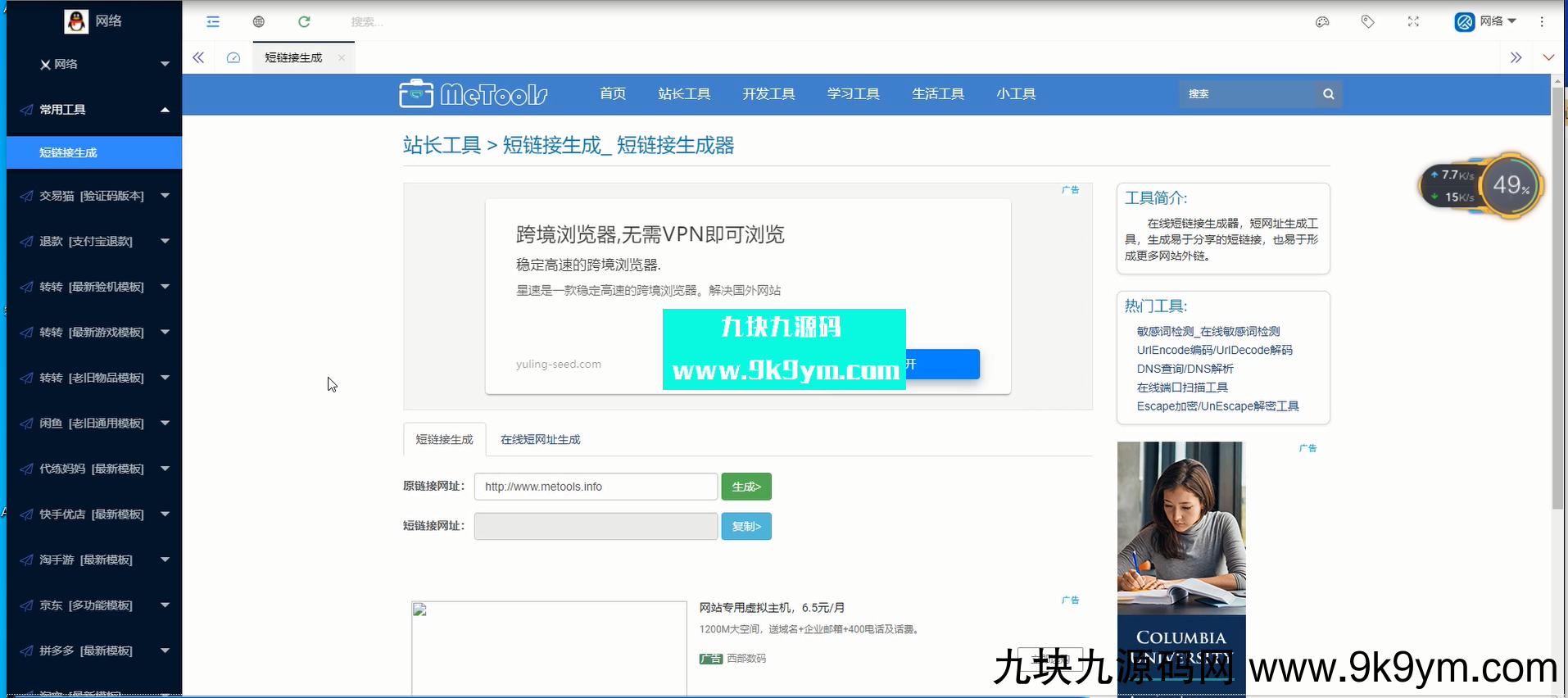The height and width of the screenshot is (698, 1568).
Task: Open 站长工具 in the MeTools navigation
Action: coord(684,94)
